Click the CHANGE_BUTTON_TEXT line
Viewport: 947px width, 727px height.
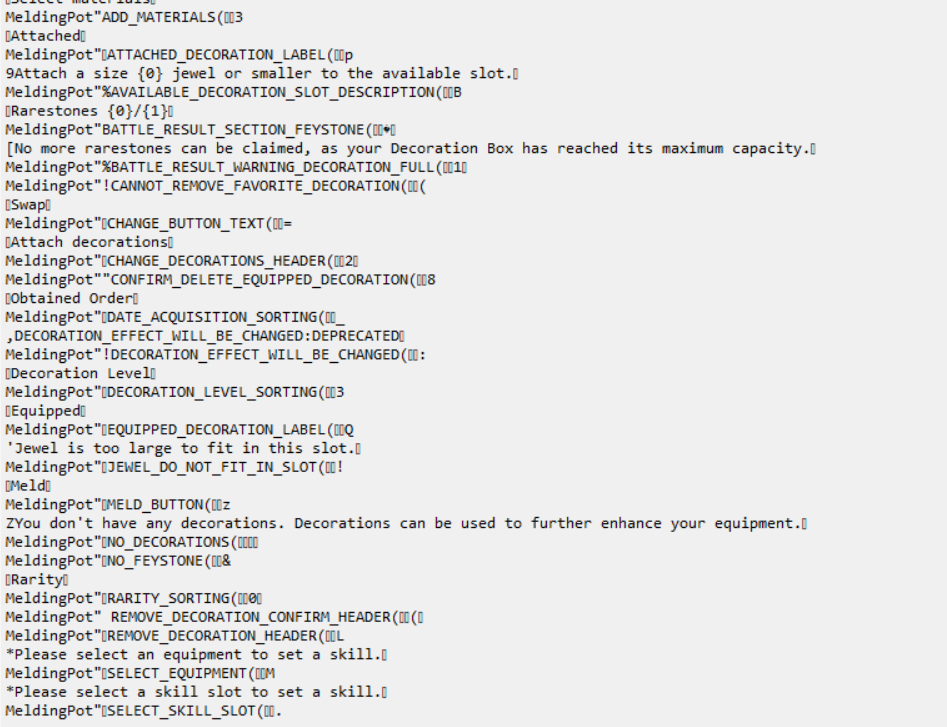click(149, 223)
